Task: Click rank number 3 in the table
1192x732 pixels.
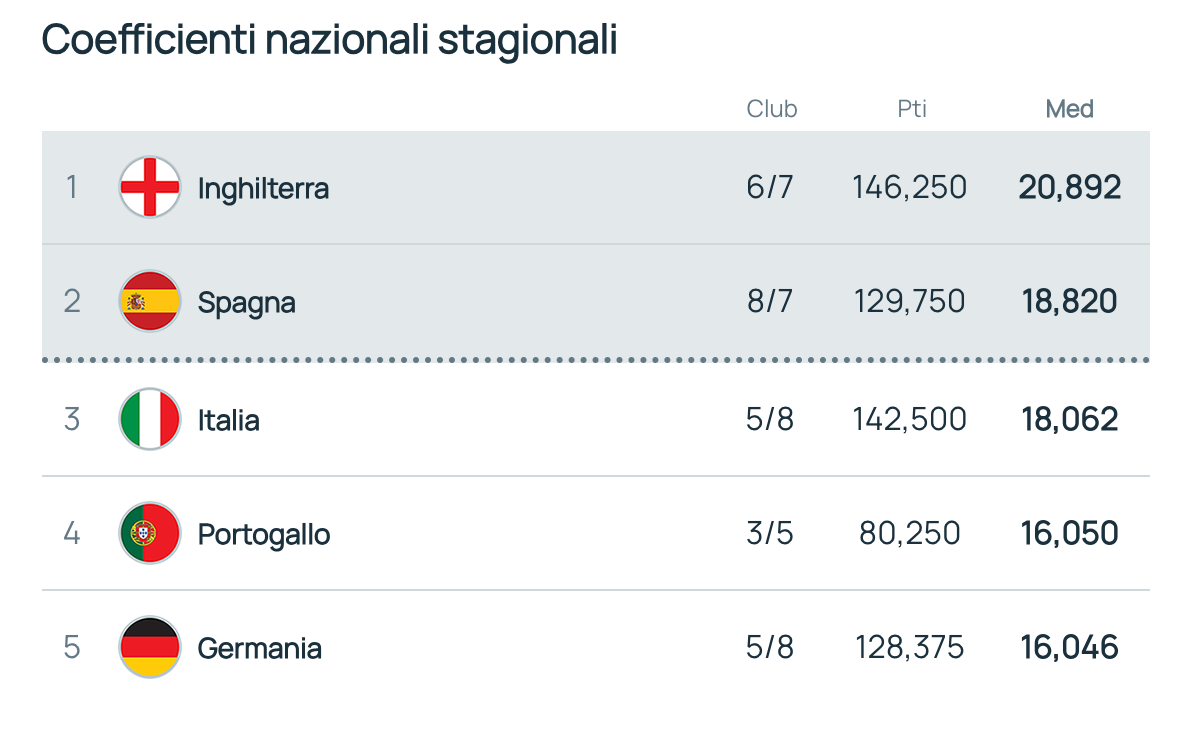Action: click(72, 419)
